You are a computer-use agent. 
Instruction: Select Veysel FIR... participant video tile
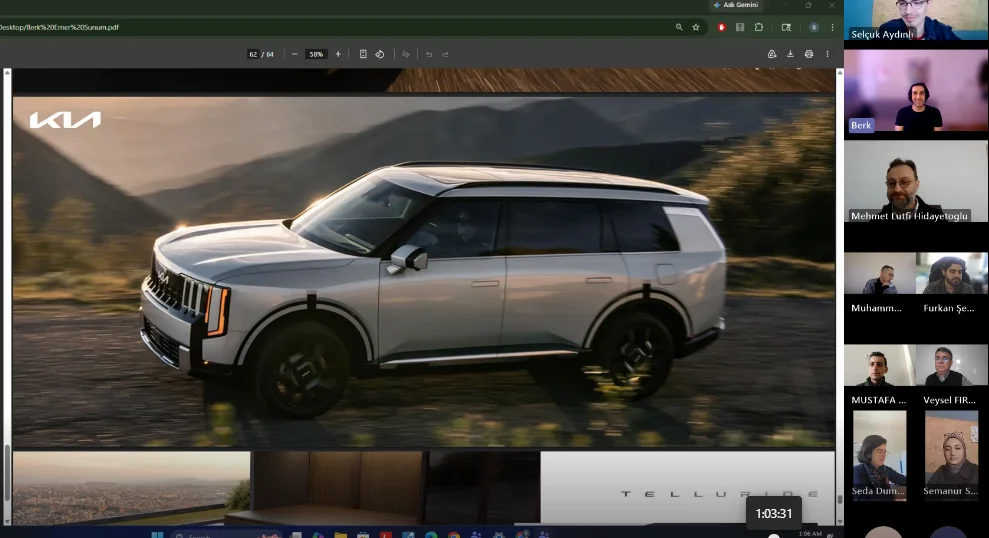pyautogui.click(x=952, y=365)
